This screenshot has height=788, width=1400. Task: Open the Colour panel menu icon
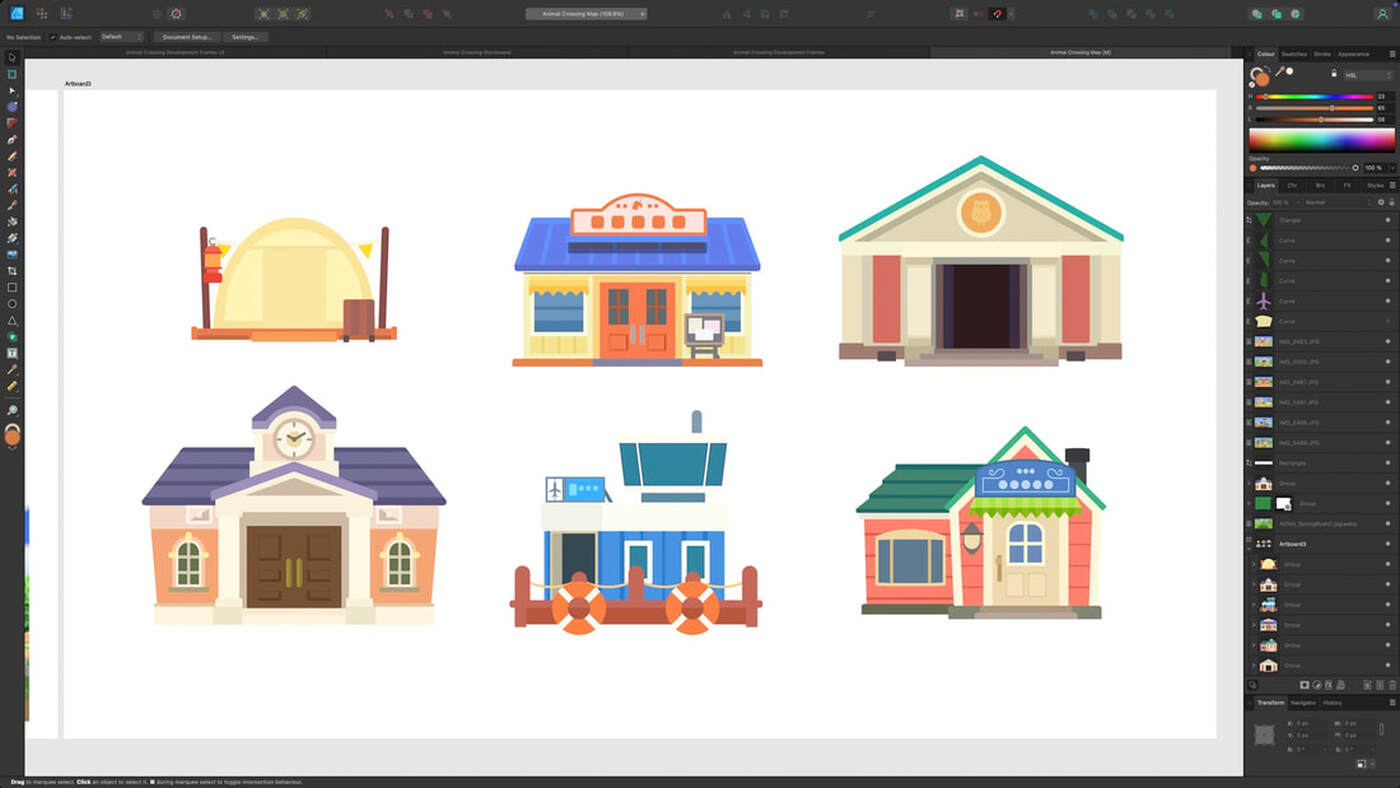pyautogui.click(x=1392, y=53)
